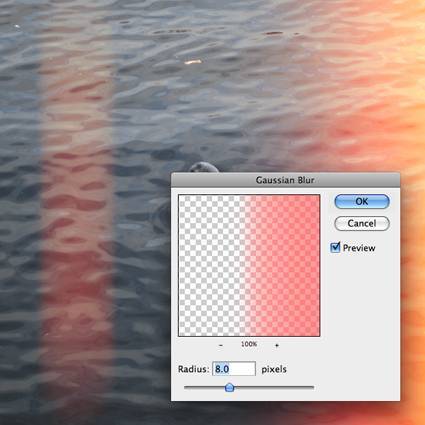This screenshot has height=425, width=425.
Task: Zoom out the blur preview with minus
Action: click(221, 345)
